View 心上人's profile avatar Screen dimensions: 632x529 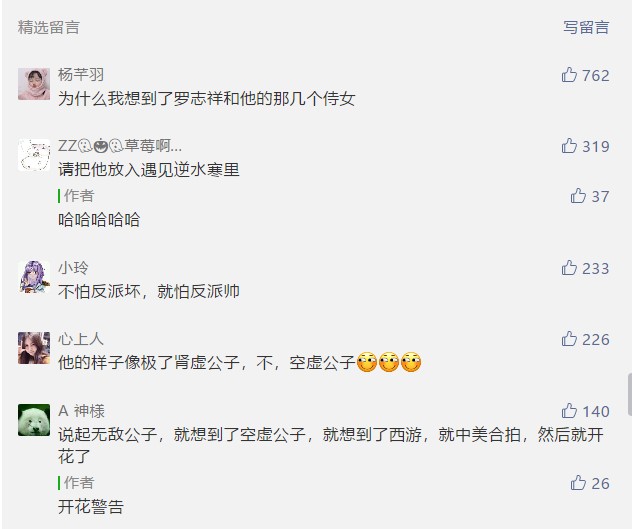(34, 348)
